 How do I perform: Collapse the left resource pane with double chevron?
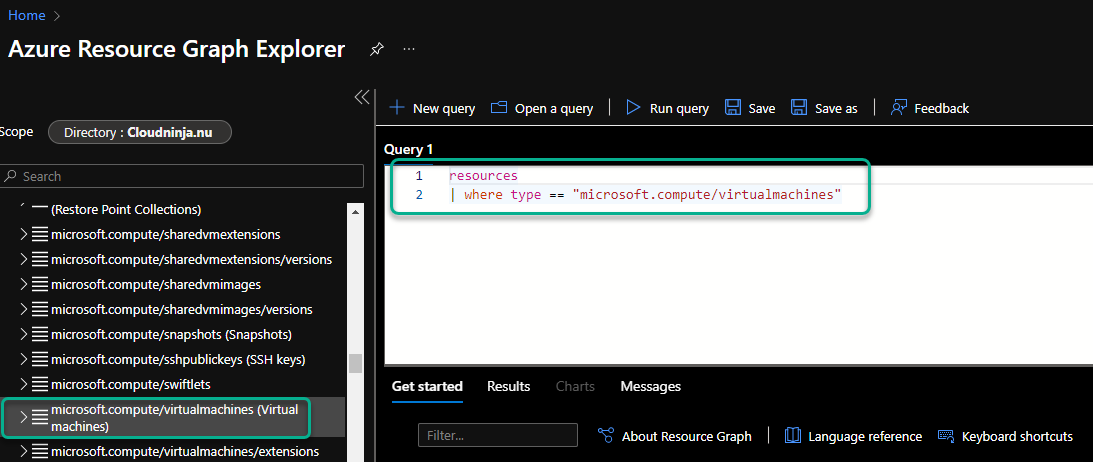click(x=362, y=97)
